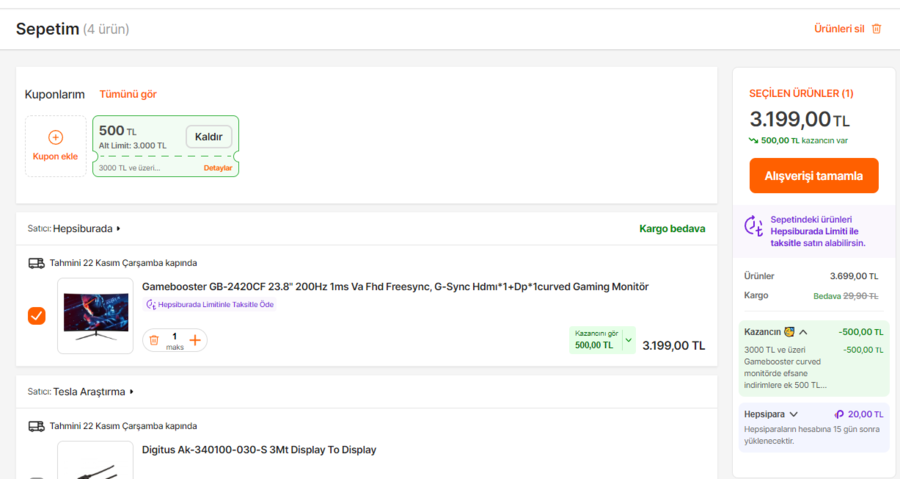Expand the Hepsipara section chevron

coord(794,414)
